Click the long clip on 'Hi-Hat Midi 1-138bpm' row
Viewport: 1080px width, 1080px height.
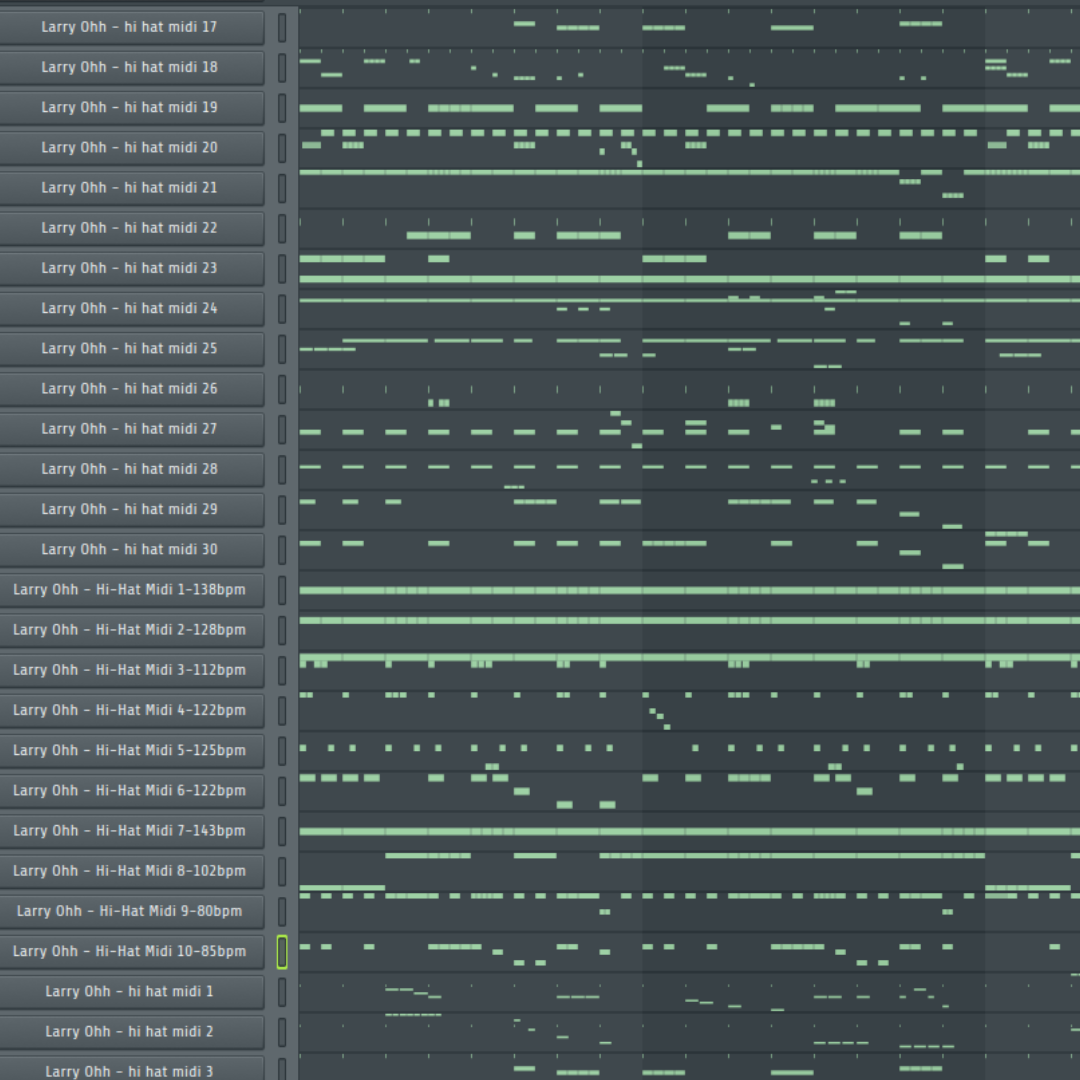pyautogui.click(x=600, y=589)
